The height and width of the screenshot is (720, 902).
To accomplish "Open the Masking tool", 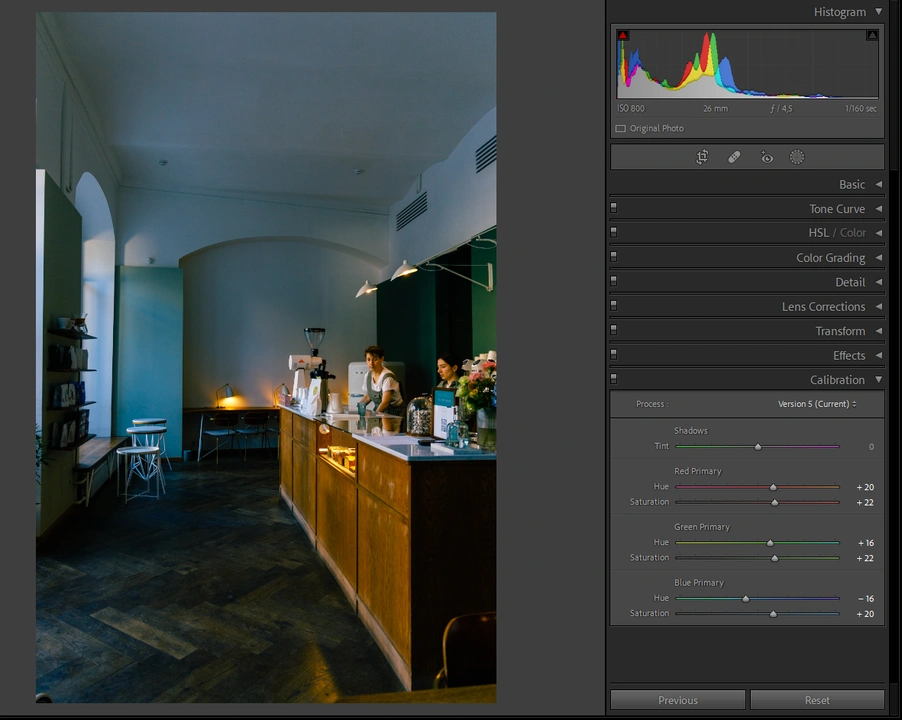I will point(797,157).
